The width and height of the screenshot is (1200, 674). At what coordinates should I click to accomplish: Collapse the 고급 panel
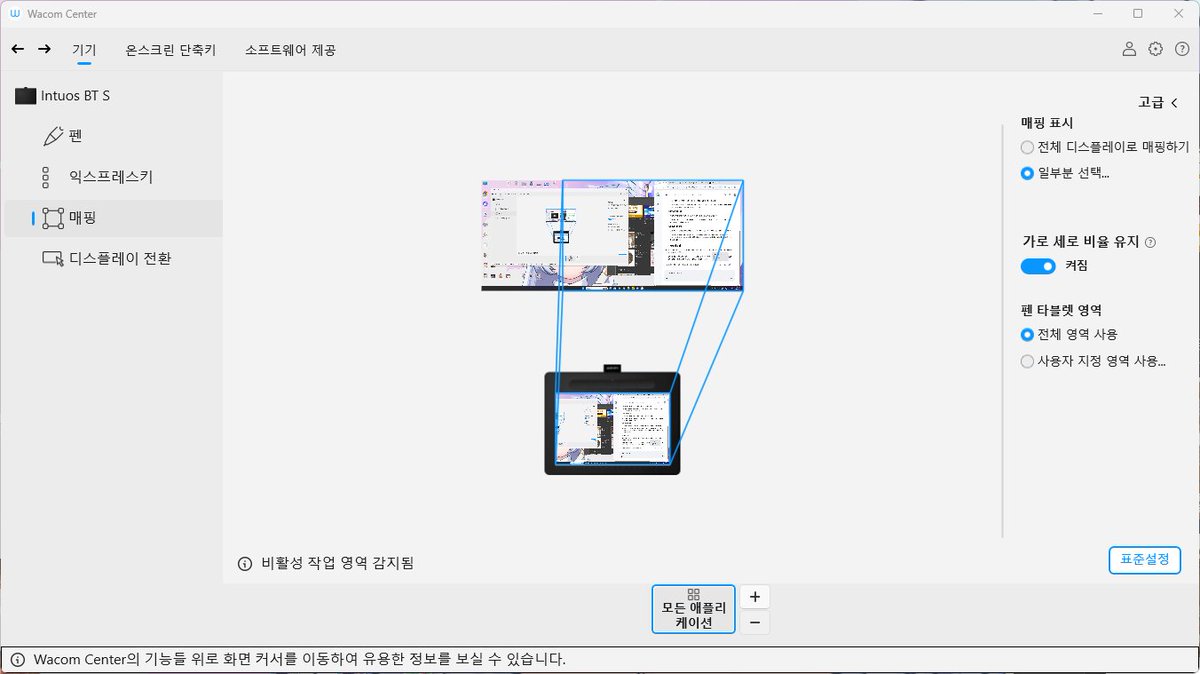coord(1159,102)
